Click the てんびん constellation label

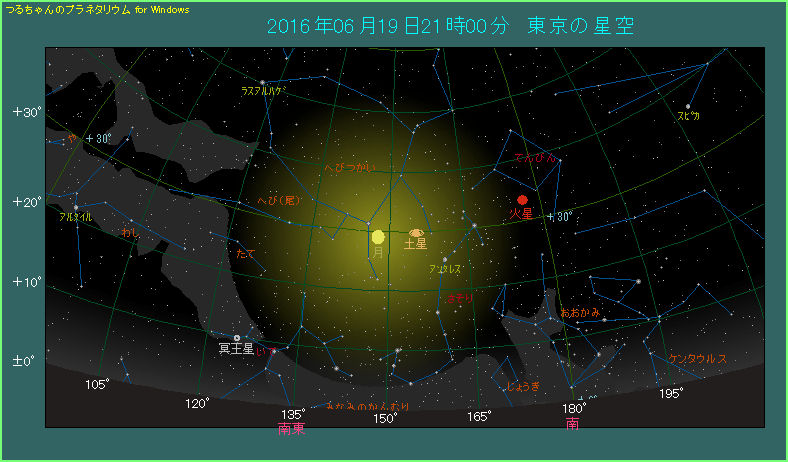pyautogui.click(x=535, y=159)
